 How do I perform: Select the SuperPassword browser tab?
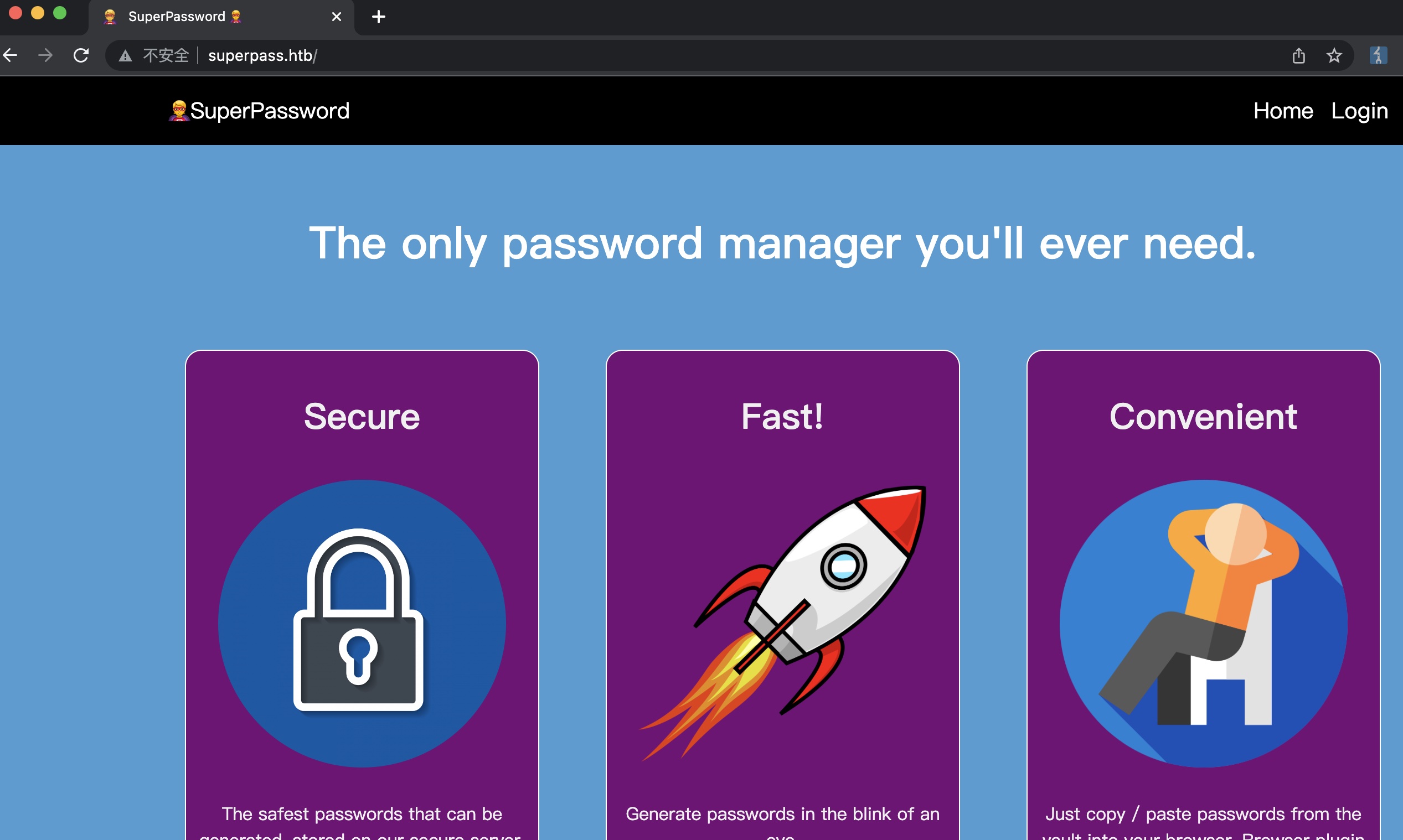click(x=177, y=17)
